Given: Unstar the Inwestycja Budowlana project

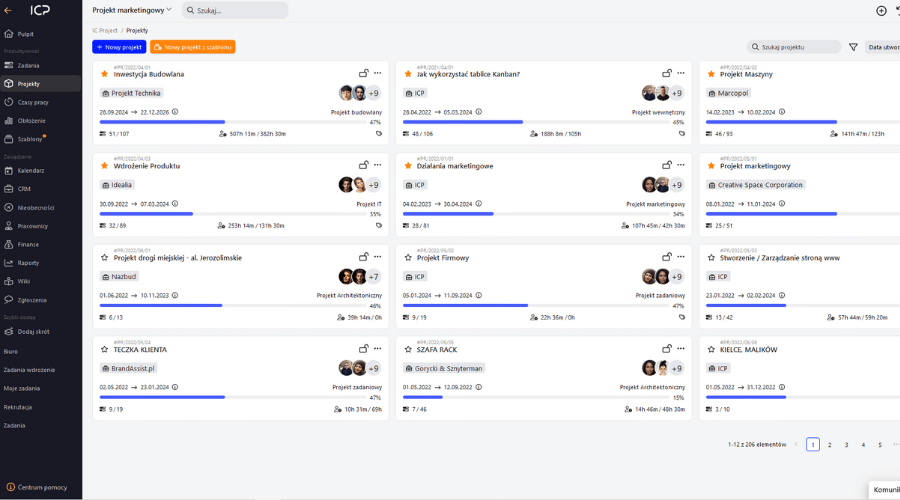Looking at the screenshot, I should 104,74.
